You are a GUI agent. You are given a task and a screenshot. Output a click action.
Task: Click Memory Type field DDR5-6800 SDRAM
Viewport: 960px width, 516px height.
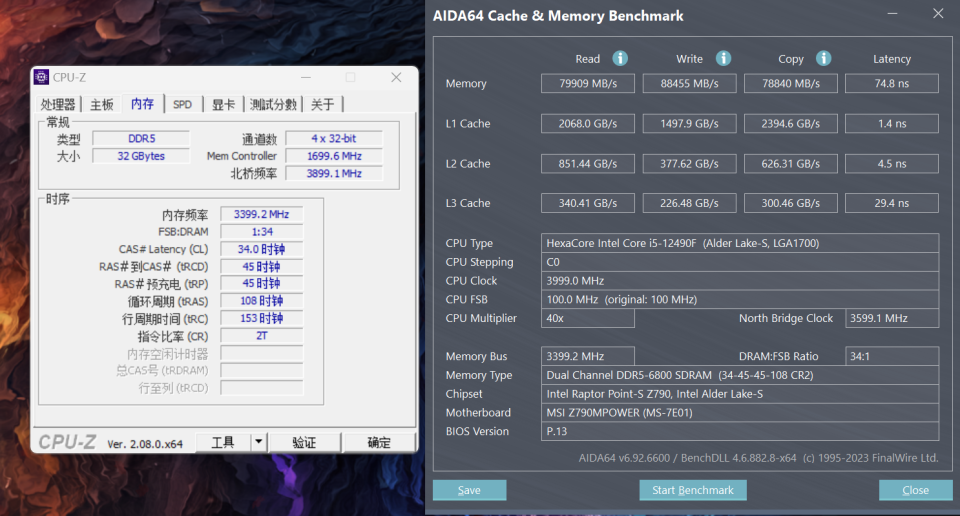point(740,375)
